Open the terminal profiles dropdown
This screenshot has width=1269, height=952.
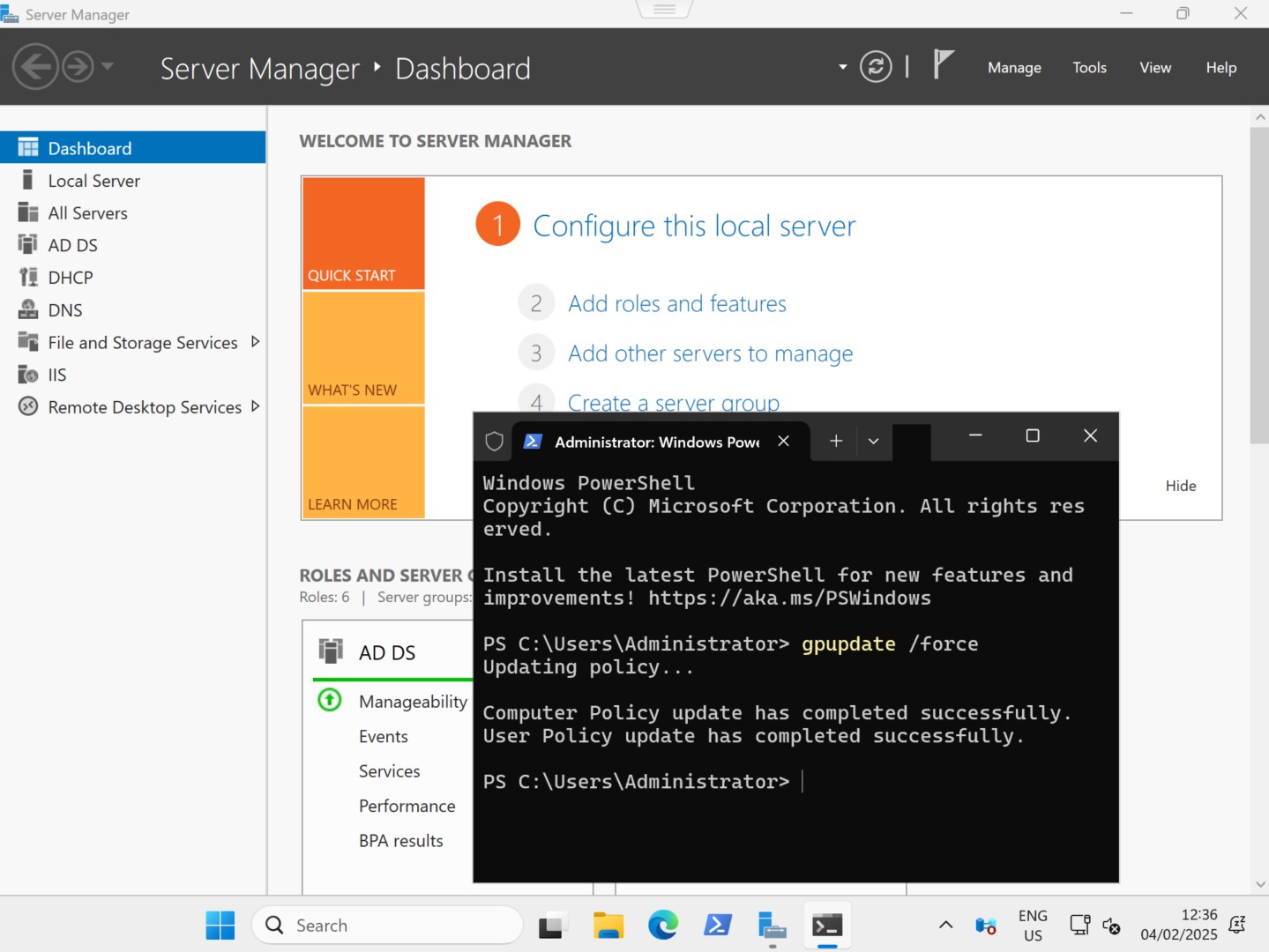(x=873, y=441)
